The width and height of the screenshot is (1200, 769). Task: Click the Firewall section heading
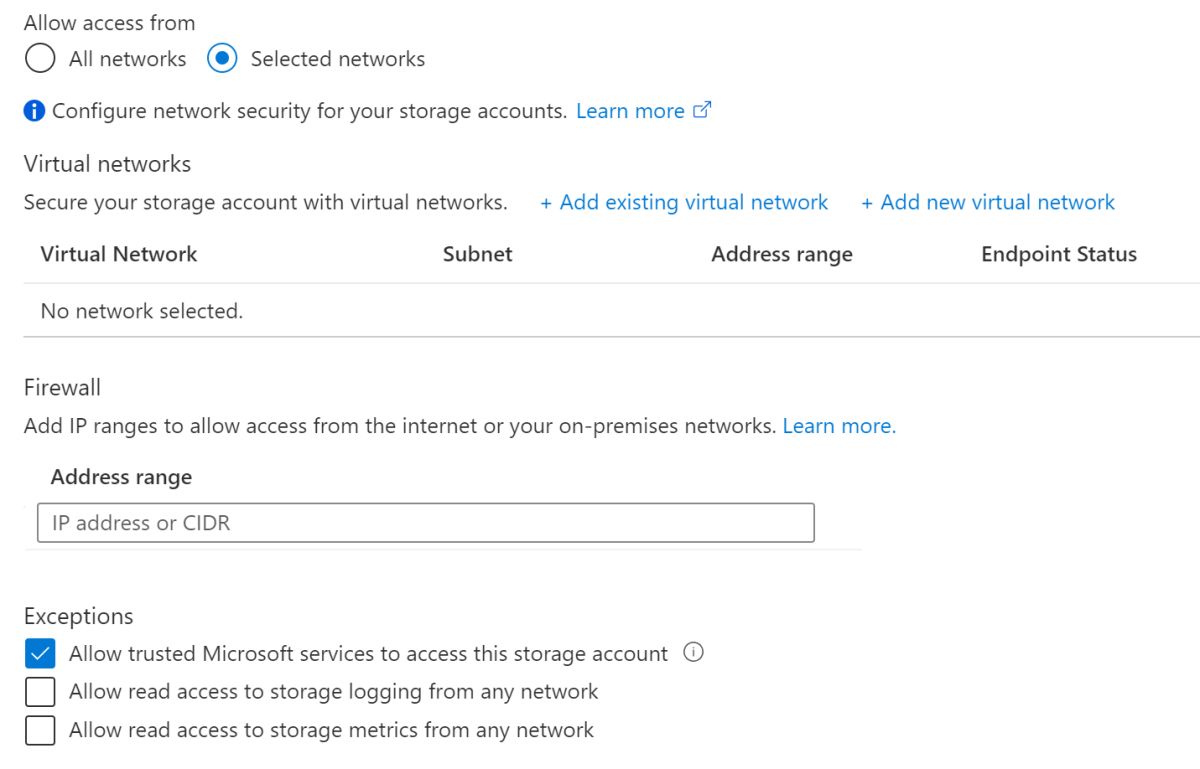(x=62, y=387)
